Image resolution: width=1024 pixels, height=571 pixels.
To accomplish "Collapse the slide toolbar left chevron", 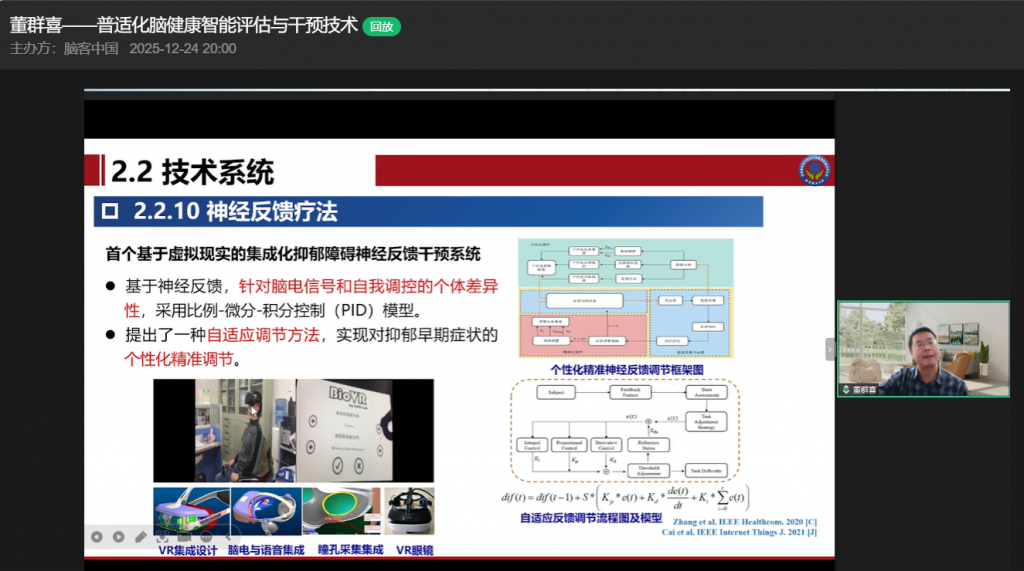I will click(228, 537).
